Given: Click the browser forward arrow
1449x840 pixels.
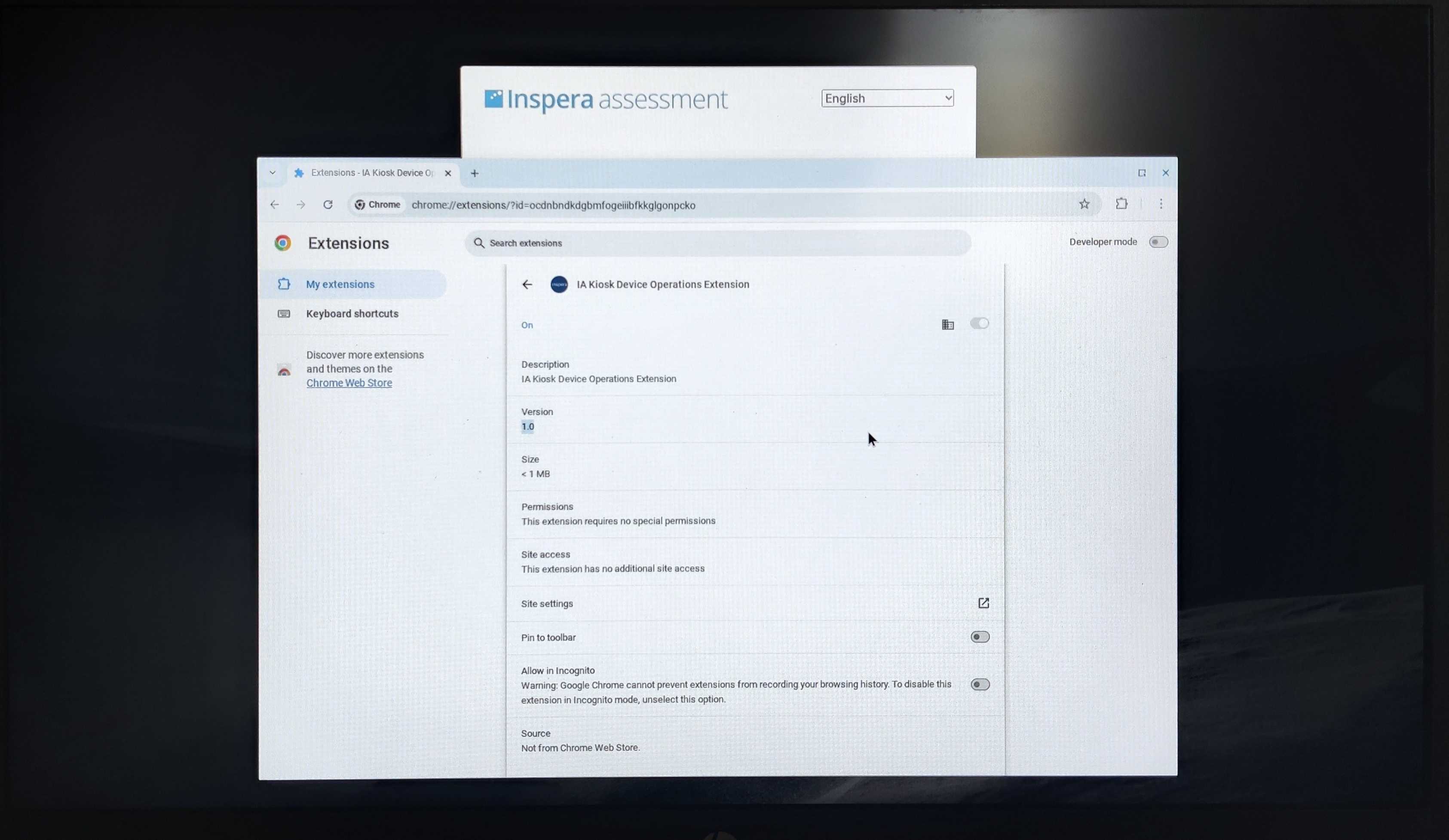Looking at the screenshot, I should [301, 205].
